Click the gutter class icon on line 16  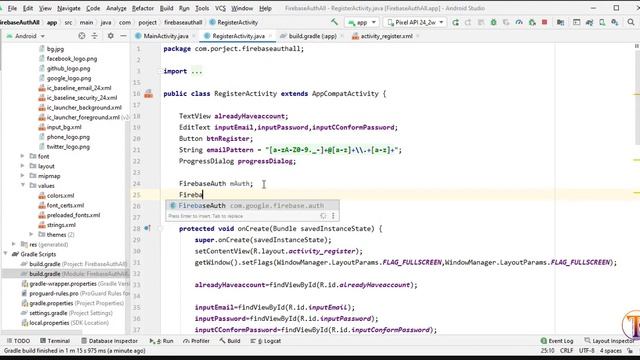(149, 94)
